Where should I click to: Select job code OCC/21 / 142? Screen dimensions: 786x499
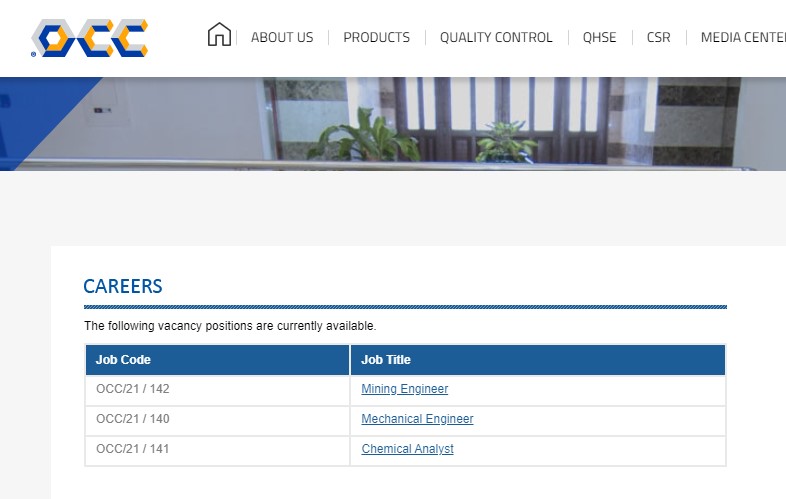click(133, 389)
